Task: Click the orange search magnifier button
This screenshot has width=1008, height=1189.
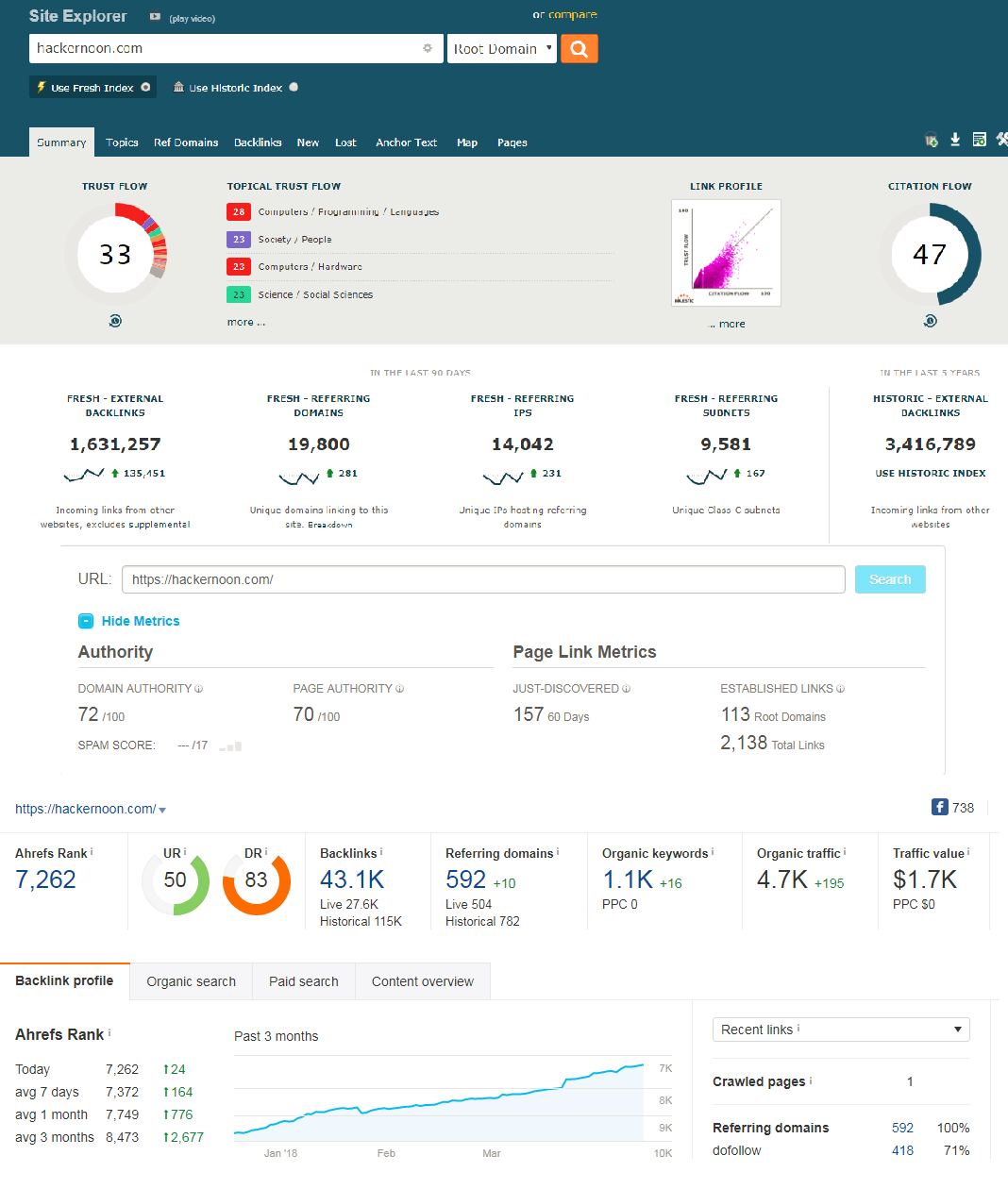Action: point(580,49)
